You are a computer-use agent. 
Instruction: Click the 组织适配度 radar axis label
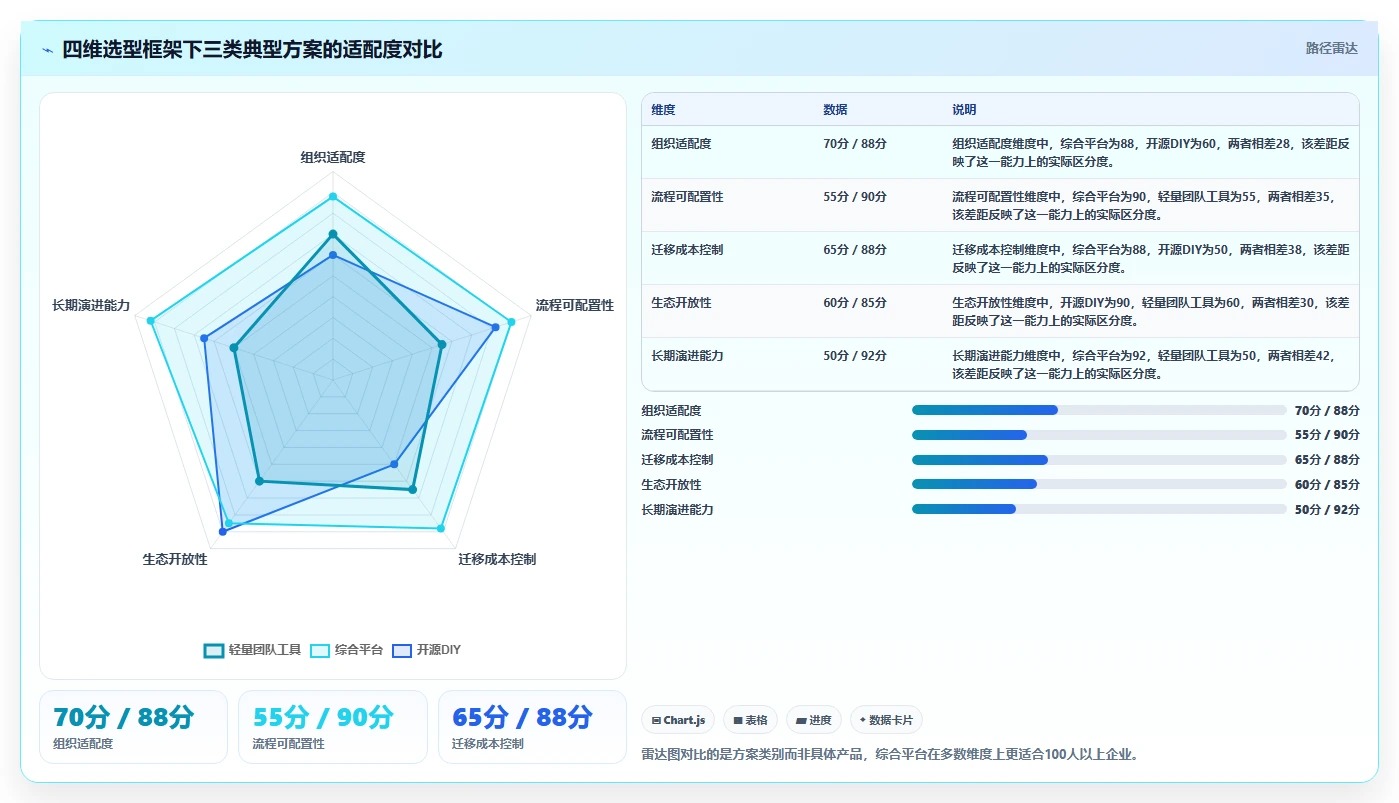333,157
